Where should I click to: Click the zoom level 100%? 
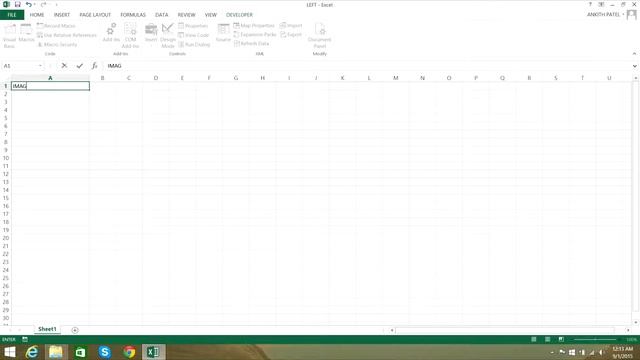(631, 339)
